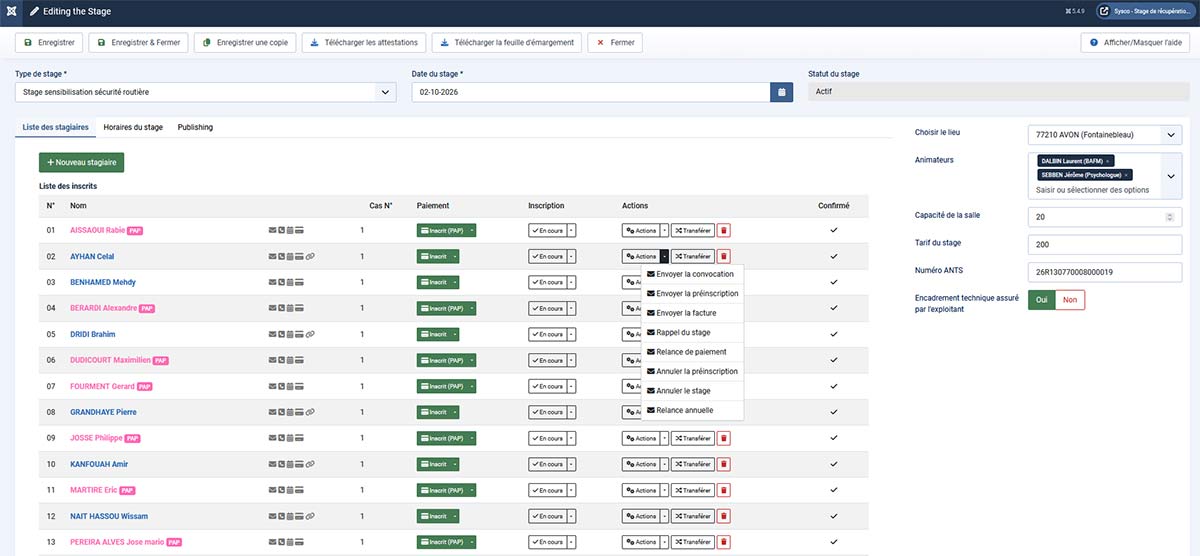The image size is (1200, 556).
Task: Add trainee with Nouveau stagiaire button
Action: pyautogui.click(x=81, y=162)
